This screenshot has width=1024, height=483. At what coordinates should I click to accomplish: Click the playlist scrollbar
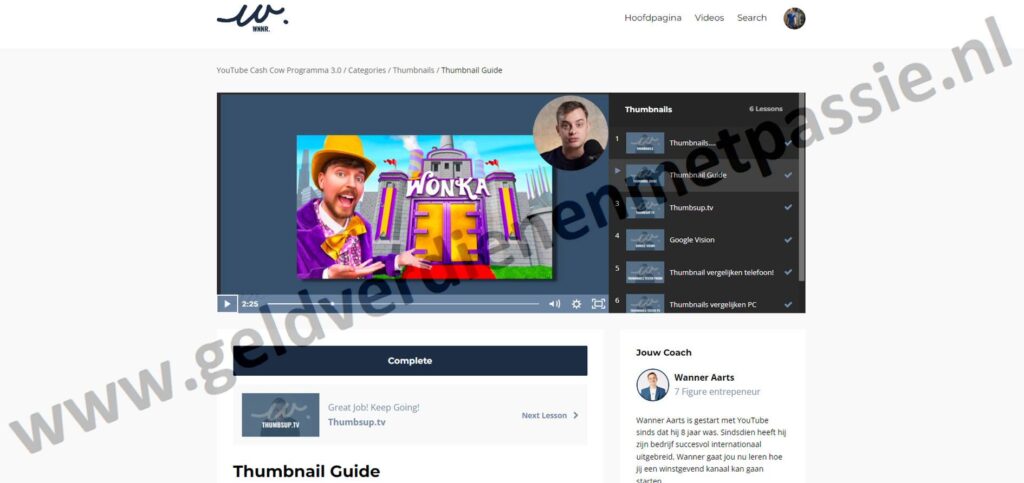tap(802, 200)
